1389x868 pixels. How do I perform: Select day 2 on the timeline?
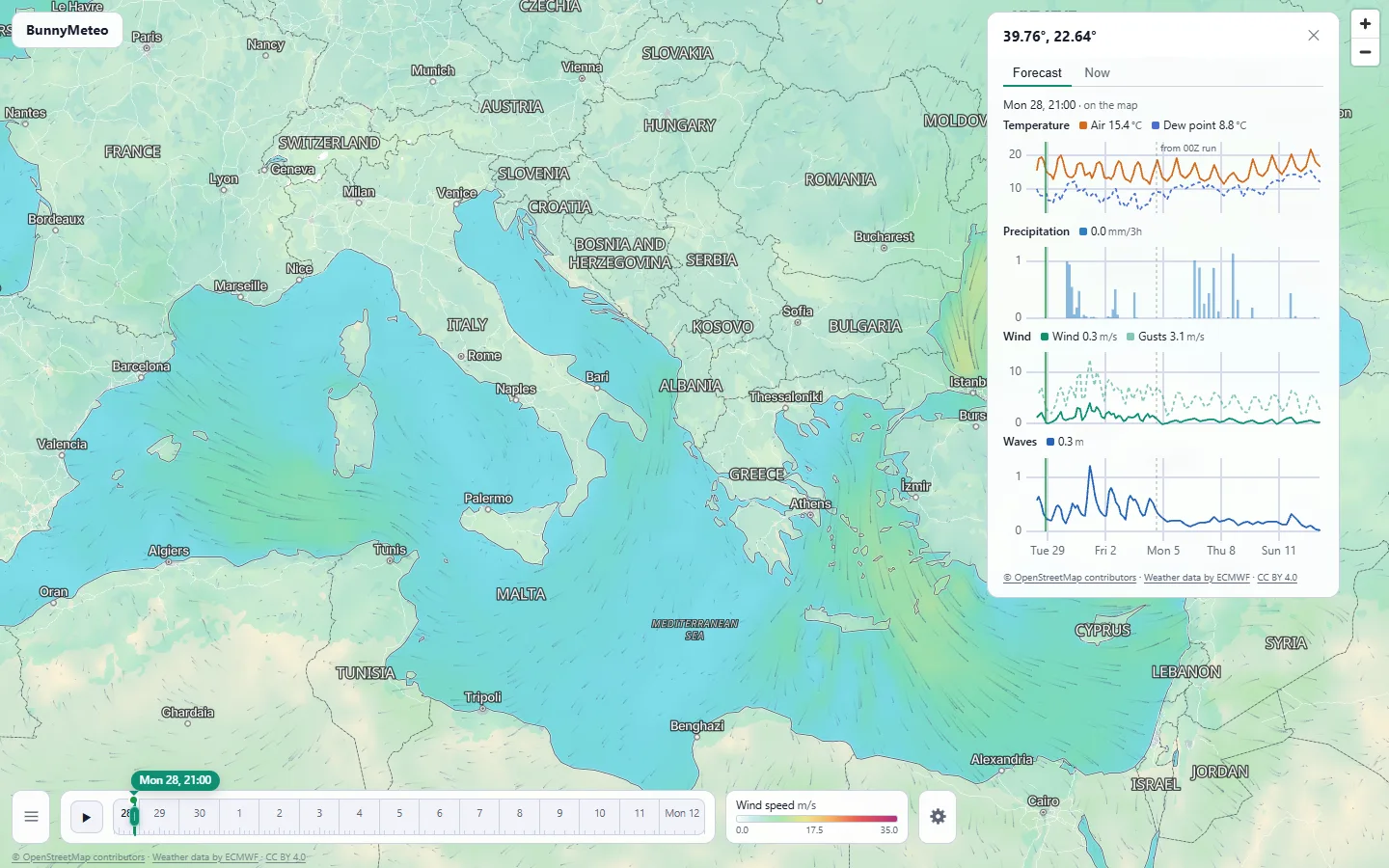(280, 814)
